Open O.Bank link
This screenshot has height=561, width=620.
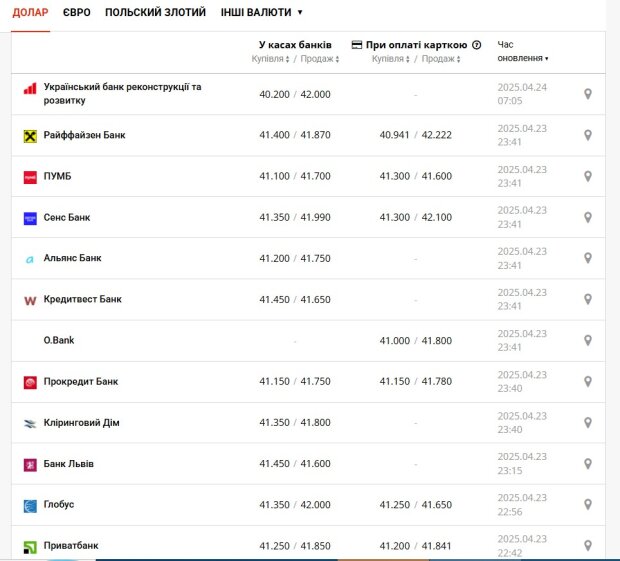pyautogui.click(x=59, y=340)
